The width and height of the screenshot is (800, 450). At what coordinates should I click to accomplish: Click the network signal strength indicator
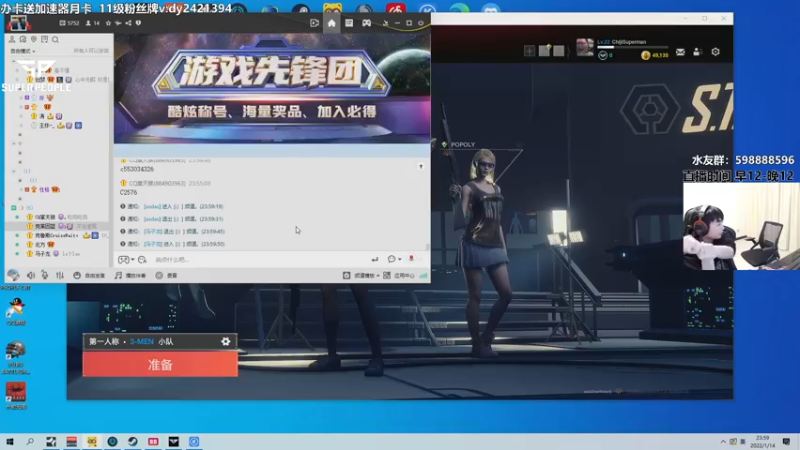[423, 276]
